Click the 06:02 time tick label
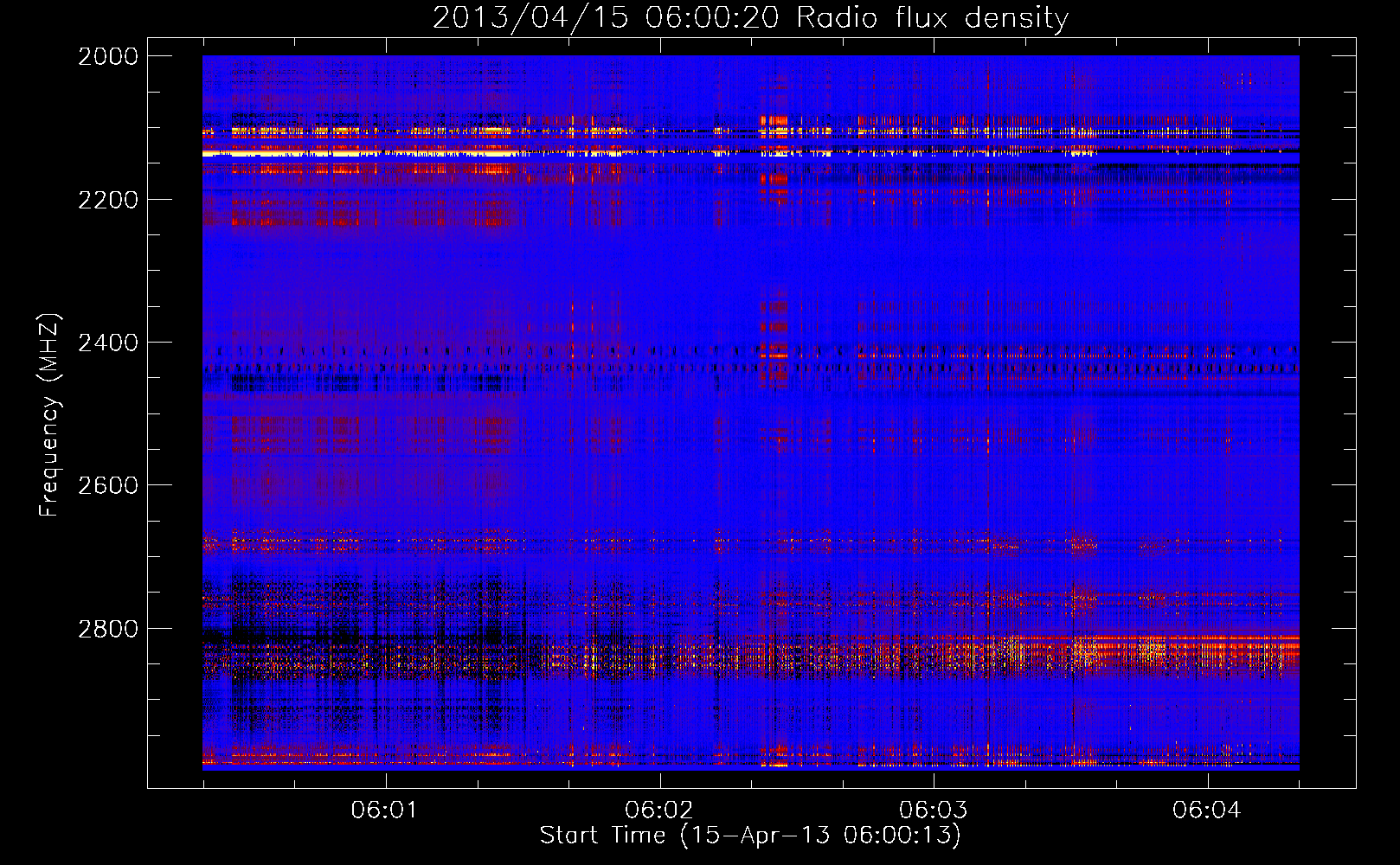This screenshot has height=865, width=1400. [x=658, y=811]
